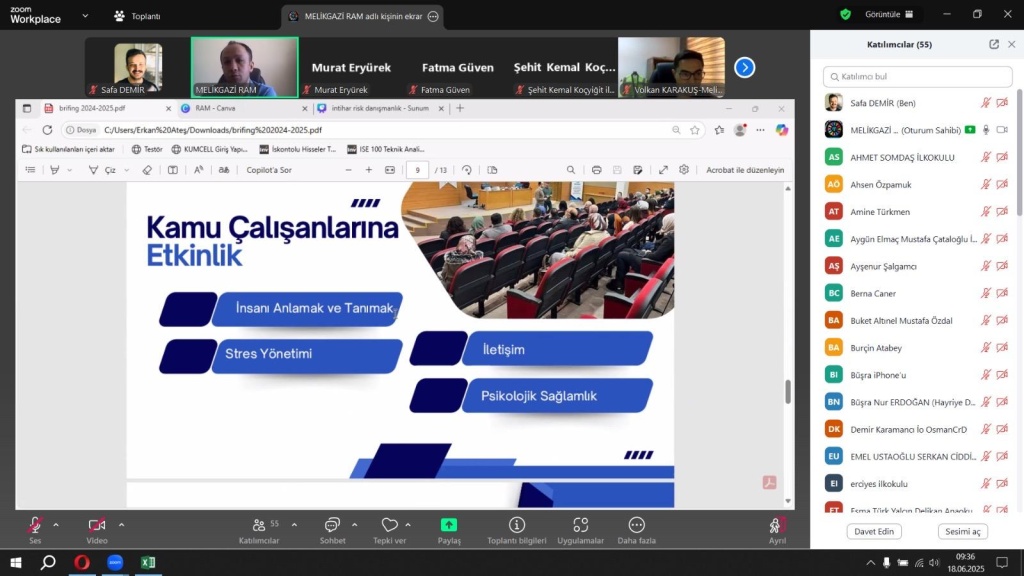
Task: Click the Ayrıl leave meeting icon
Action: click(777, 526)
